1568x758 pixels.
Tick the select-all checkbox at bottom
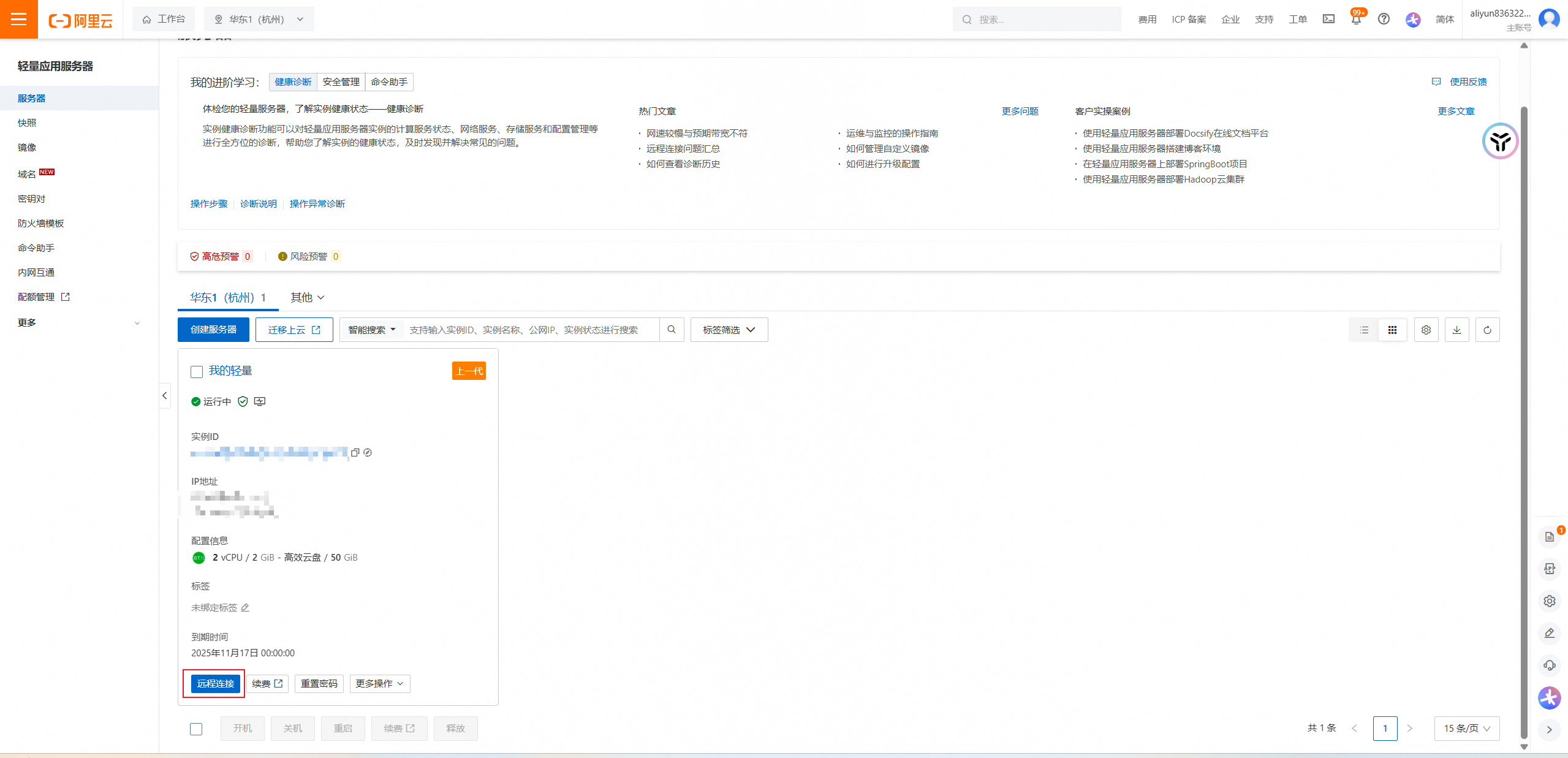click(x=196, y=729)
